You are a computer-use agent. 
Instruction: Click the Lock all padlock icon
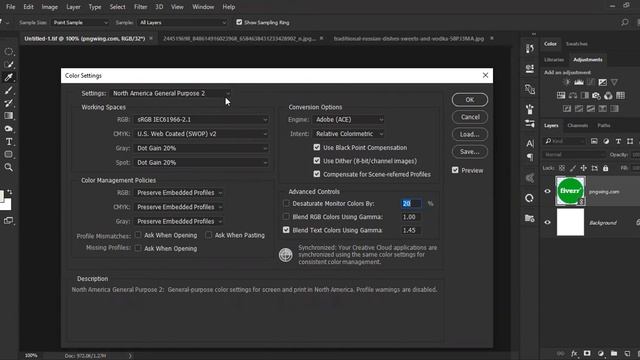point(606,168)
